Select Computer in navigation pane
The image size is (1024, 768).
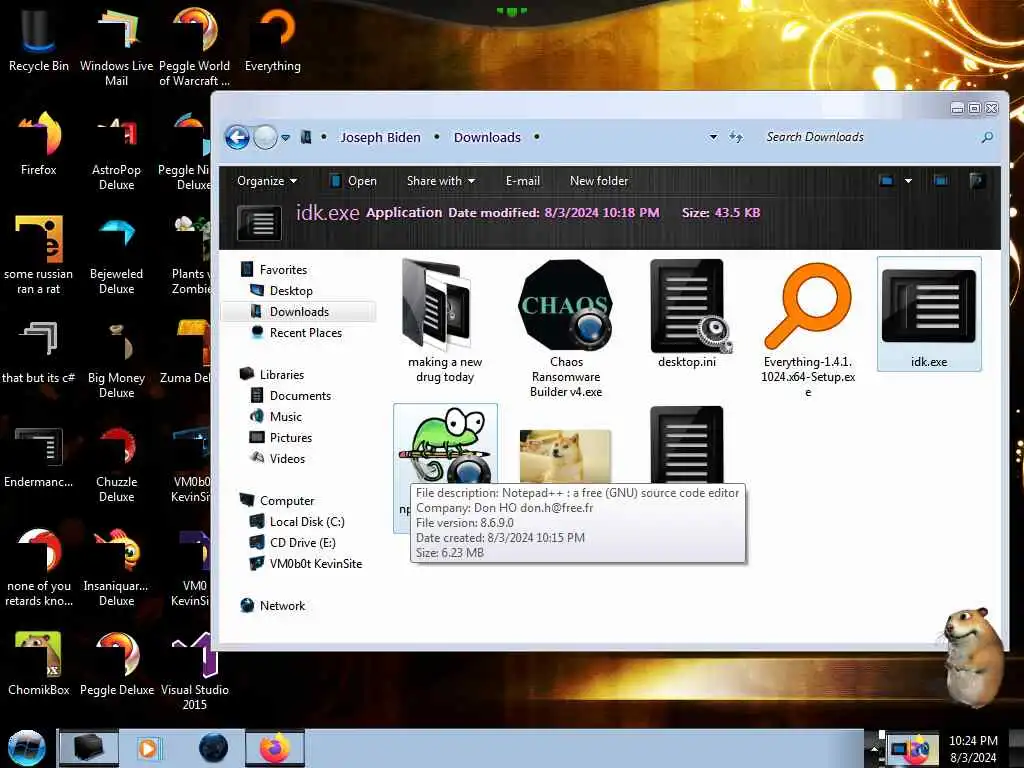tap(278, 501)
